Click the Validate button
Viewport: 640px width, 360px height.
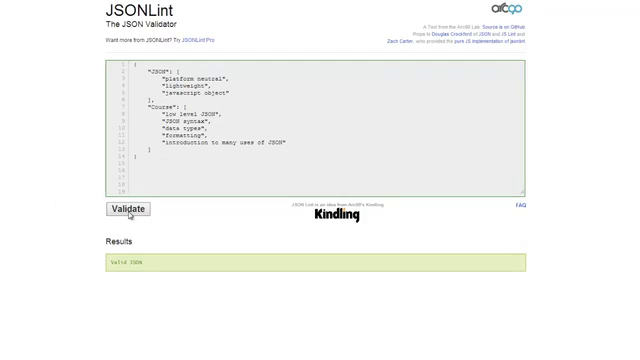(128, 209)
